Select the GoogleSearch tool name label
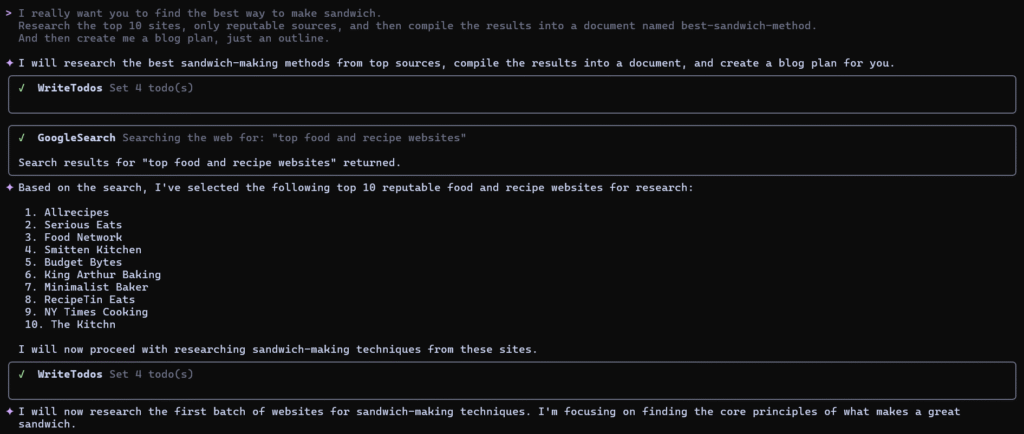Screen dimensions: 1024x434 (75, 137)
